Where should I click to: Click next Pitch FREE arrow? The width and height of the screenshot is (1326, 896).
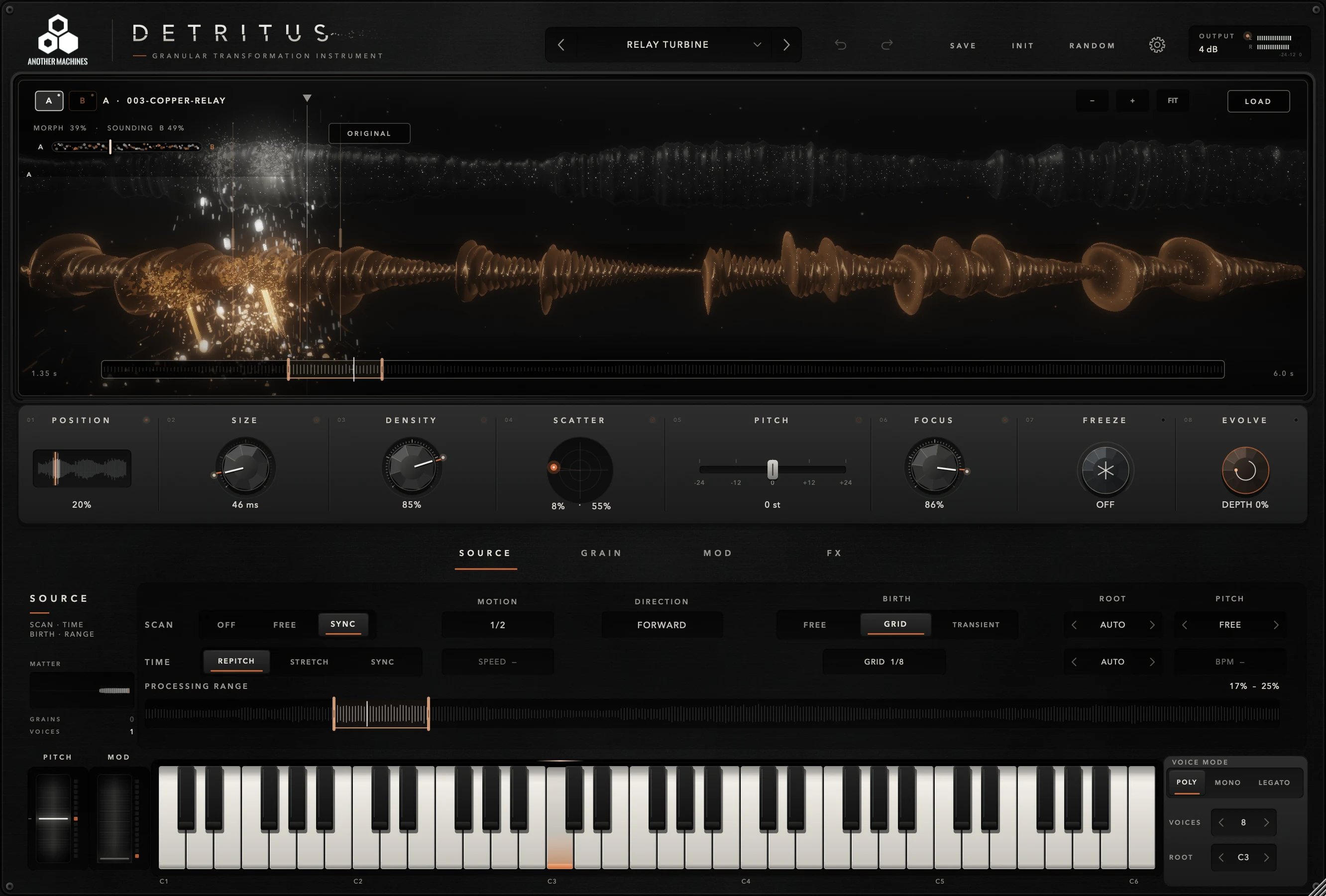tap(1276, 625)
